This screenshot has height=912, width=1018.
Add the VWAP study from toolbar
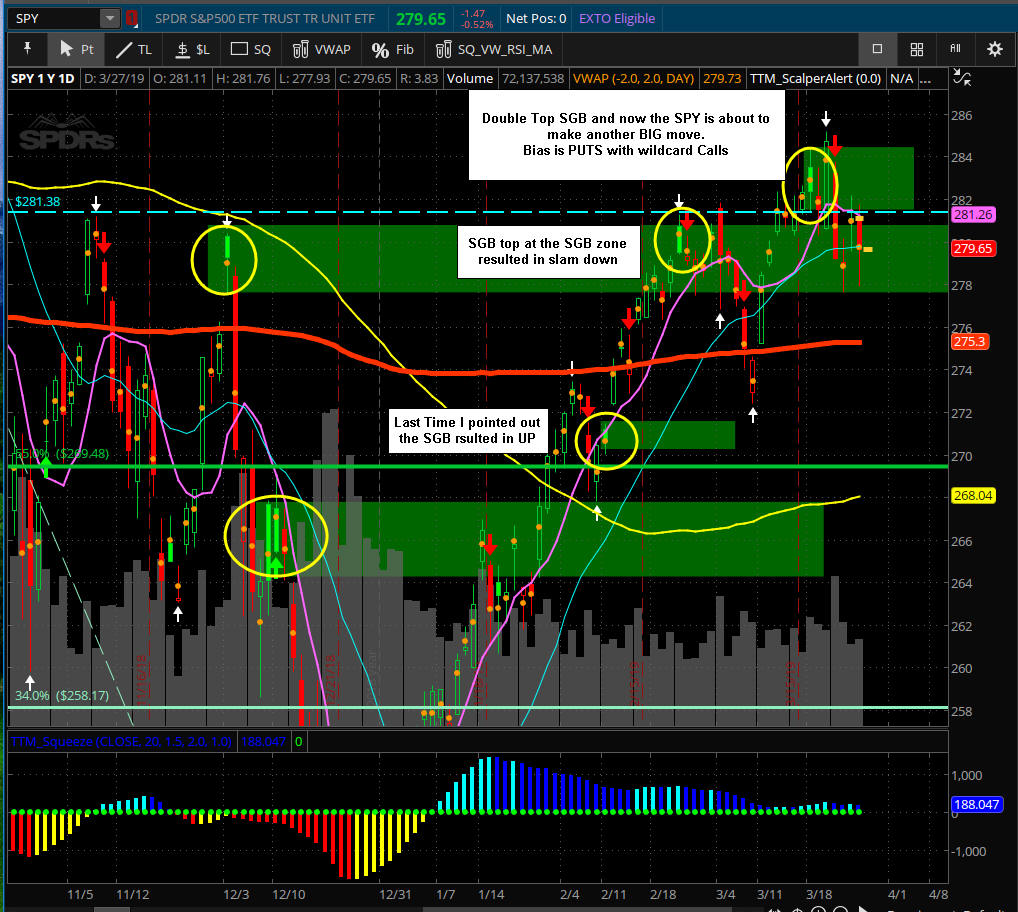(x=321, y=49)
